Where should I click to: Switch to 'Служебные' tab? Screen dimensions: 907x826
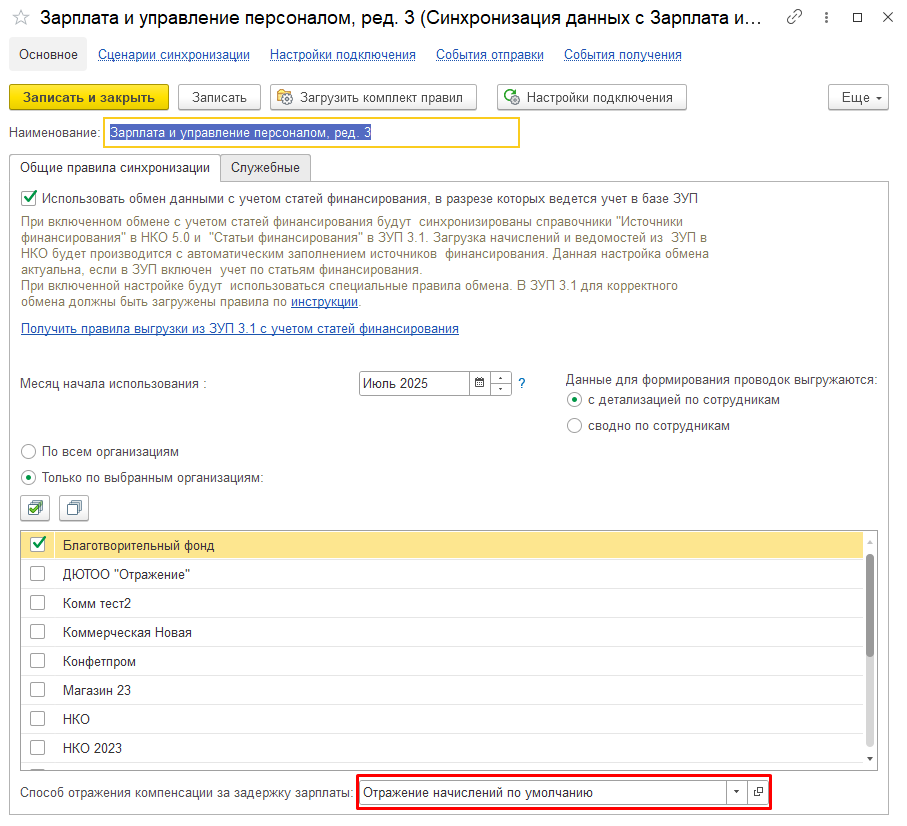point(265,168)
